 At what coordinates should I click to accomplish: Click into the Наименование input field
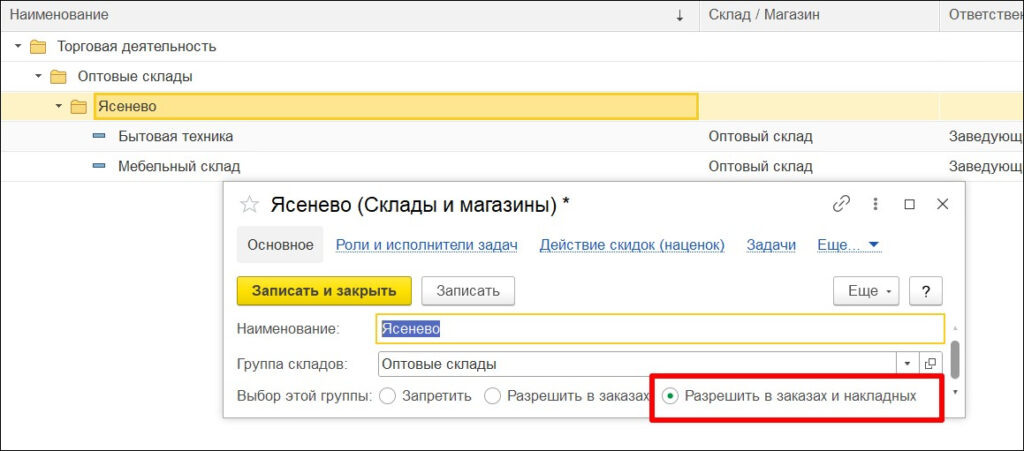pyautogui.click(x=660, y=329)
